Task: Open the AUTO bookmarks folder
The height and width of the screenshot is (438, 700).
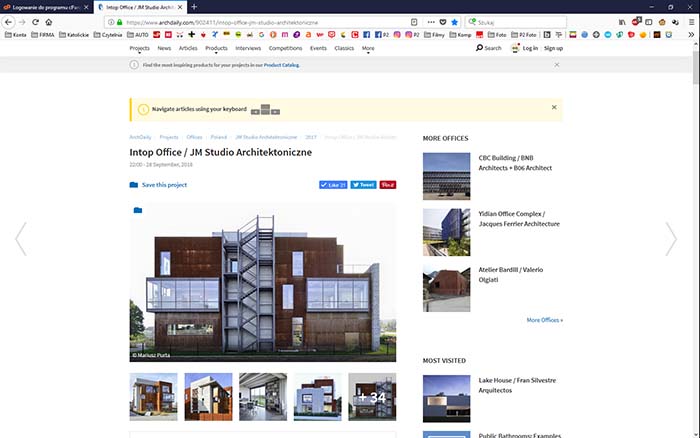Action: click(x=138, y=34)
